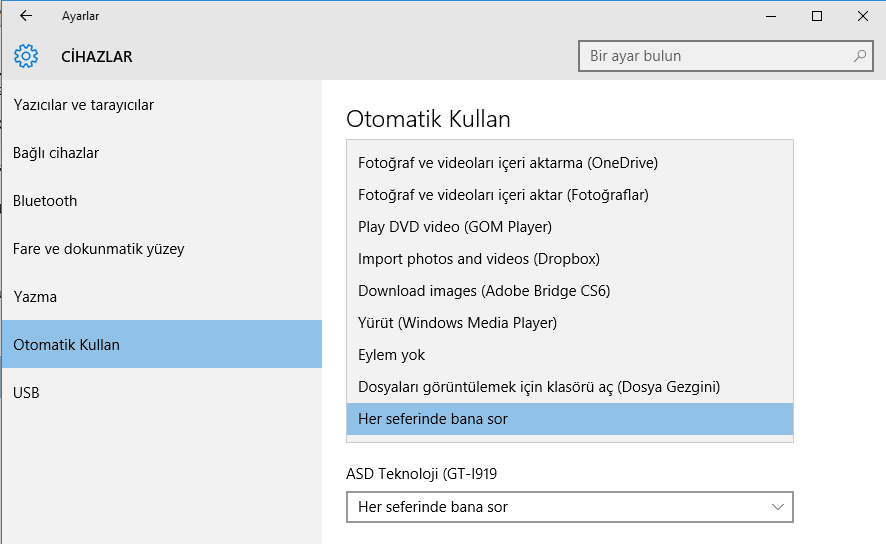Open Yazma settings section
This screenshot has height=544, width=886.
tap(162, 297)
